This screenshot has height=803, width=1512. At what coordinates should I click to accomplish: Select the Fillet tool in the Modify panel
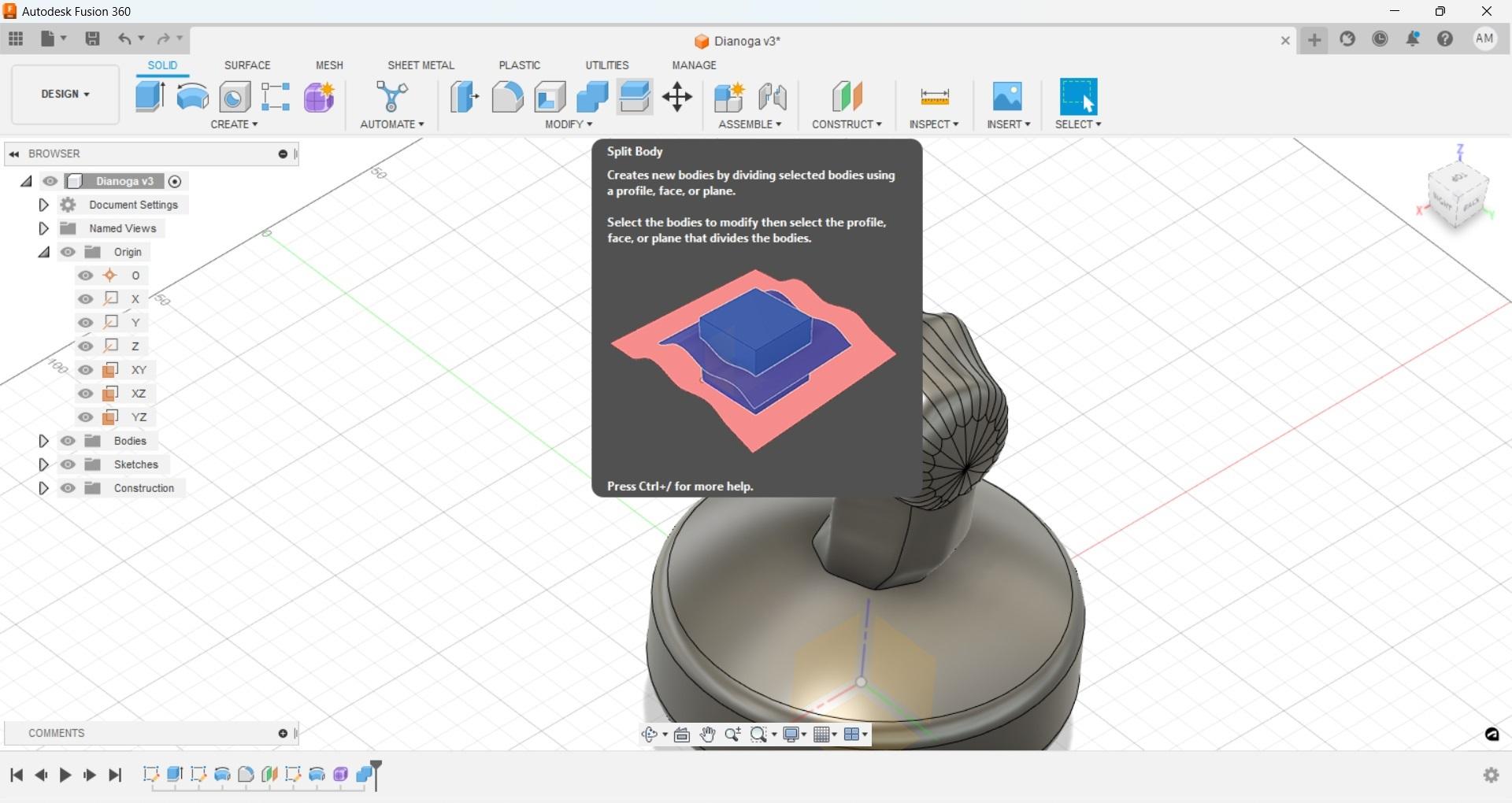(x=507, y=97)
